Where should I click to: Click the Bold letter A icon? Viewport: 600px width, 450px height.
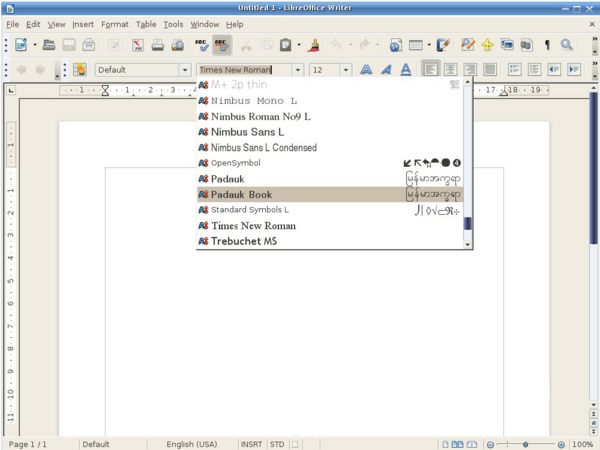pos(365,70)
